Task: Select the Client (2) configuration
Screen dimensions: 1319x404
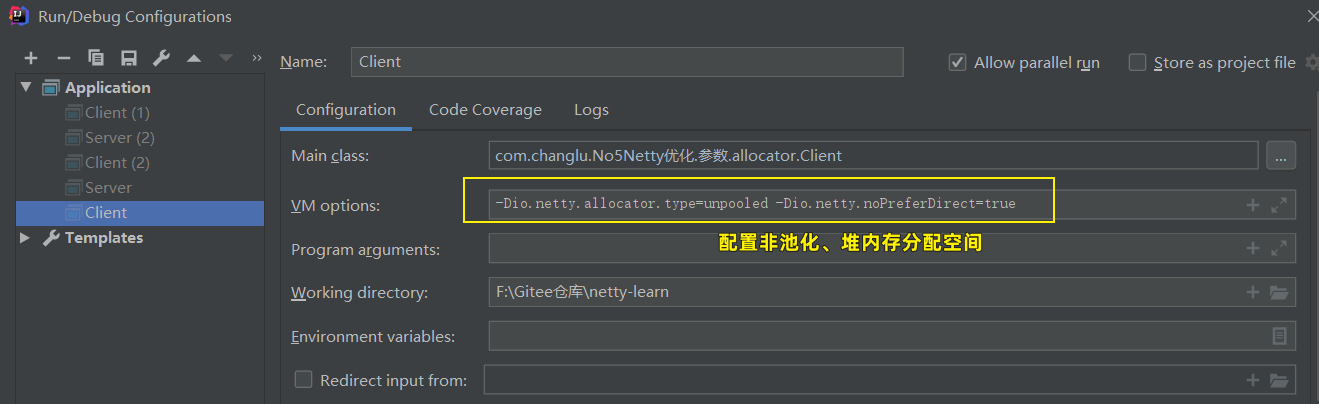Action: (x=117, y=163)
